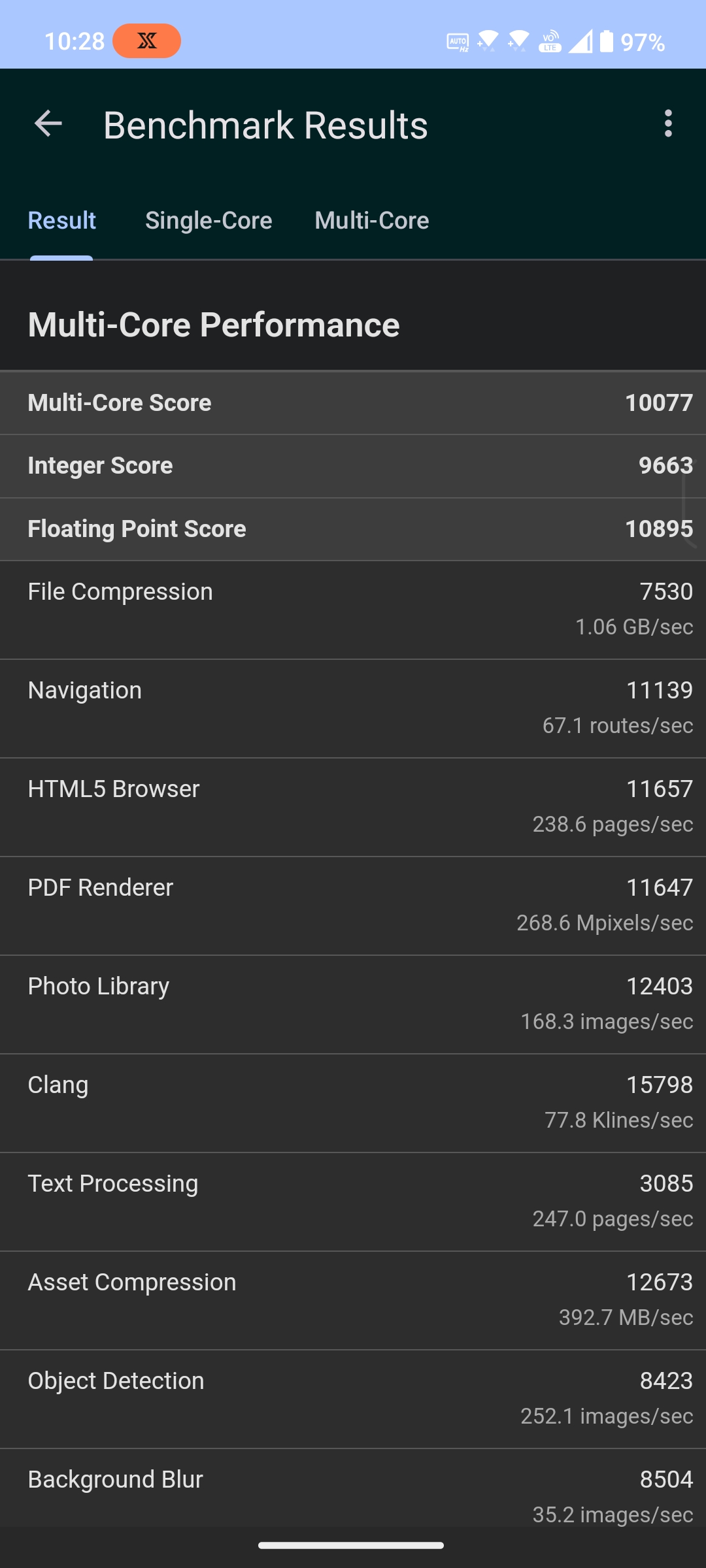This screenshot has width=706, height=1568.
Task: Tap the back arrow icon
Action: tap(48, 123)
